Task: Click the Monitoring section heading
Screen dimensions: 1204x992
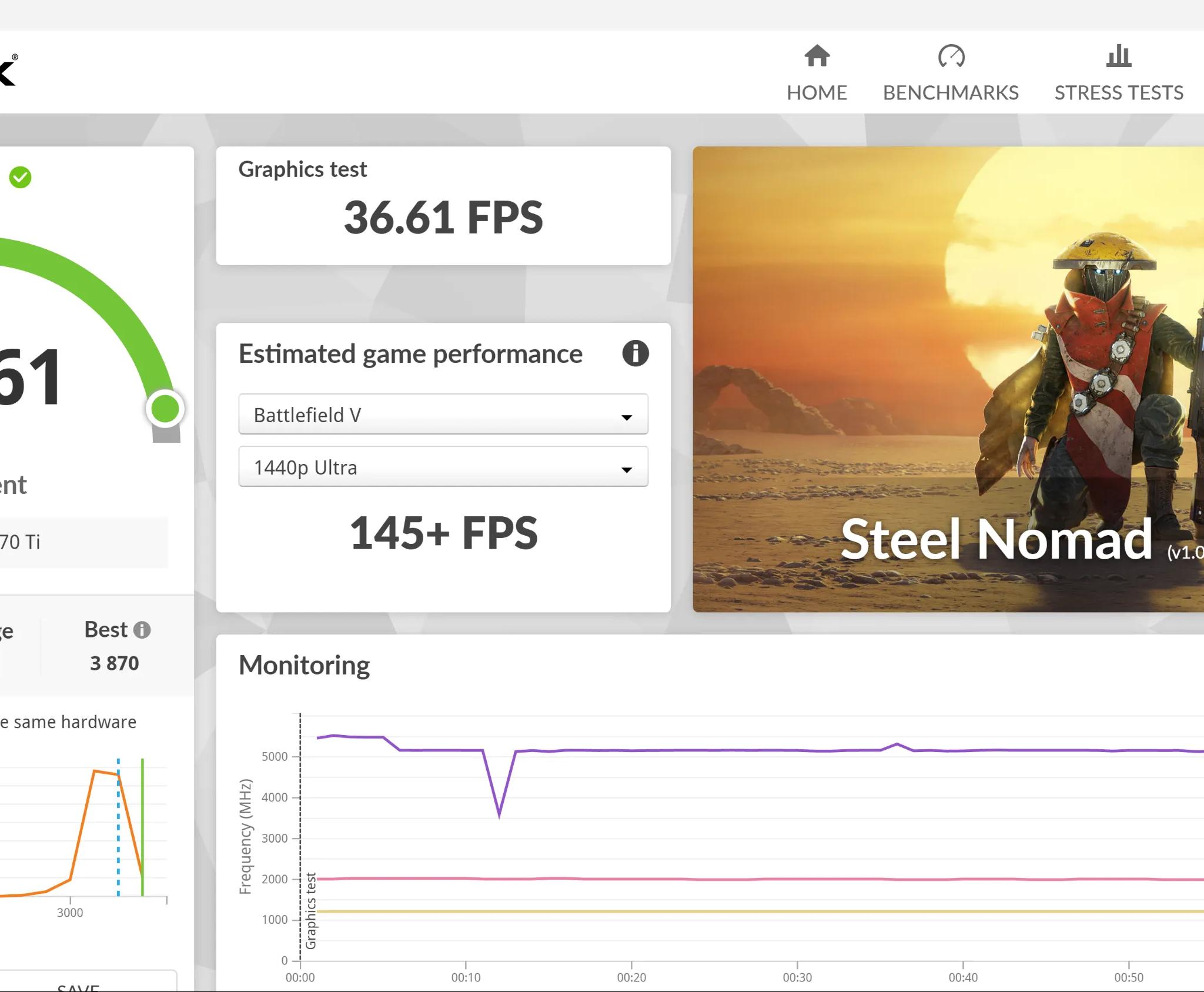Action: pyautogui.click(x=304, y=665)
